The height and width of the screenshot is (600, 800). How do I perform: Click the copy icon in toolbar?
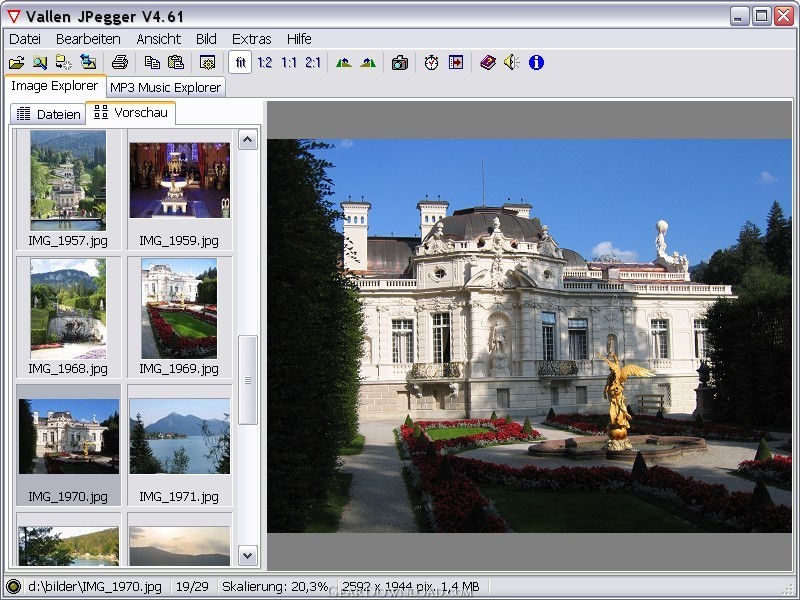pos(152,62)
